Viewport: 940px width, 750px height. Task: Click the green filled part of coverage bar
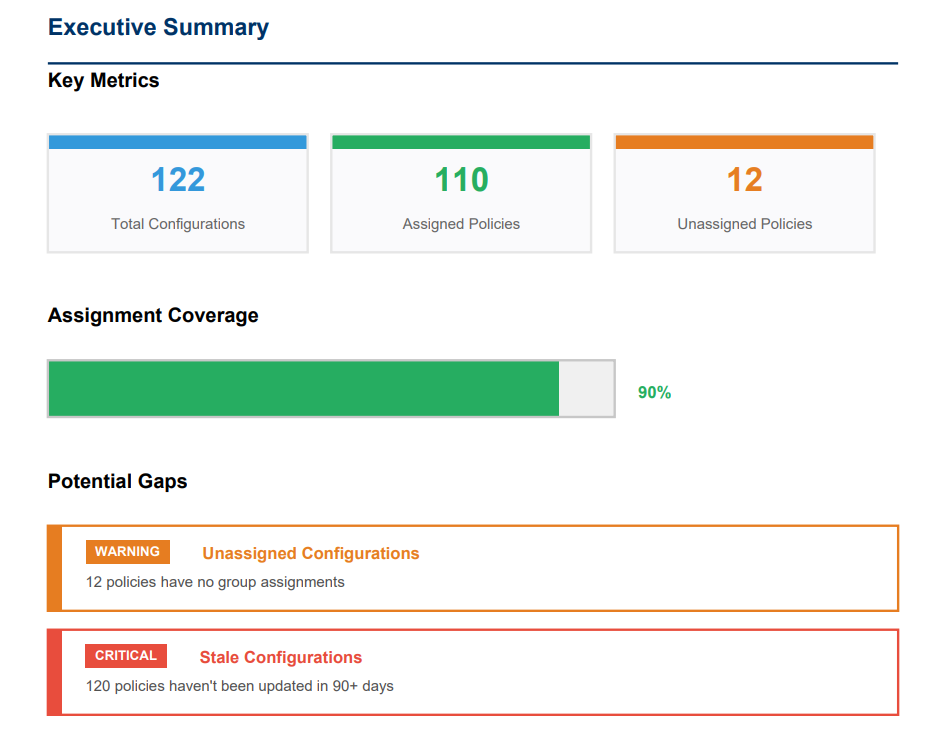(303, 388)
